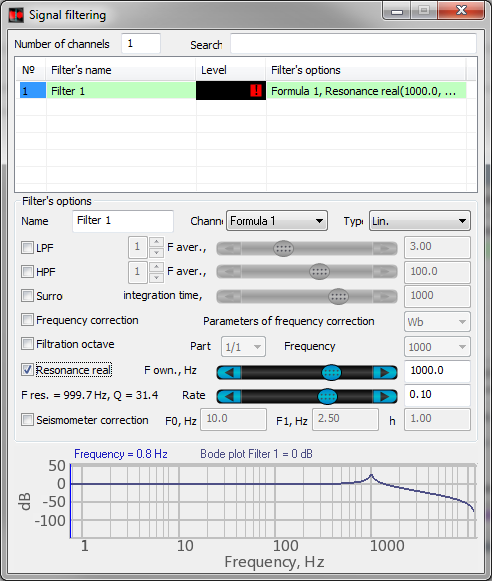Image resolution: width=492 pixels, height=581 pixels.
Task: Uncheck the Resonance real checkbox
Action: [x=27, y=370]
